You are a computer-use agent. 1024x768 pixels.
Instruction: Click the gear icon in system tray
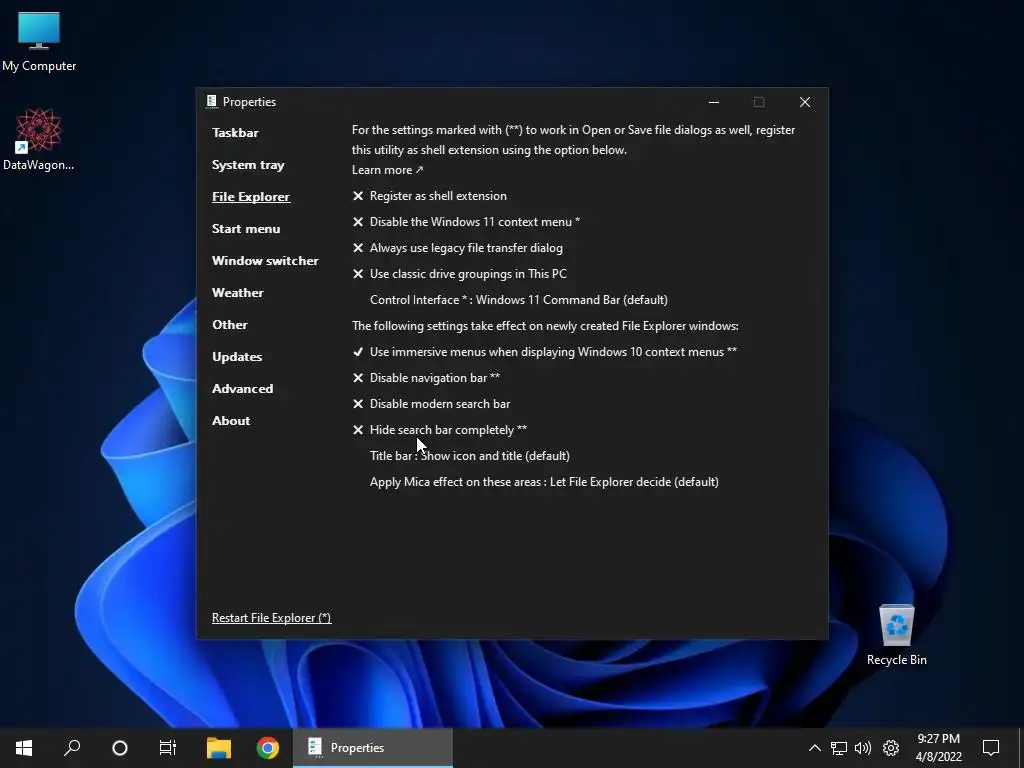click(x=891, y=748)
